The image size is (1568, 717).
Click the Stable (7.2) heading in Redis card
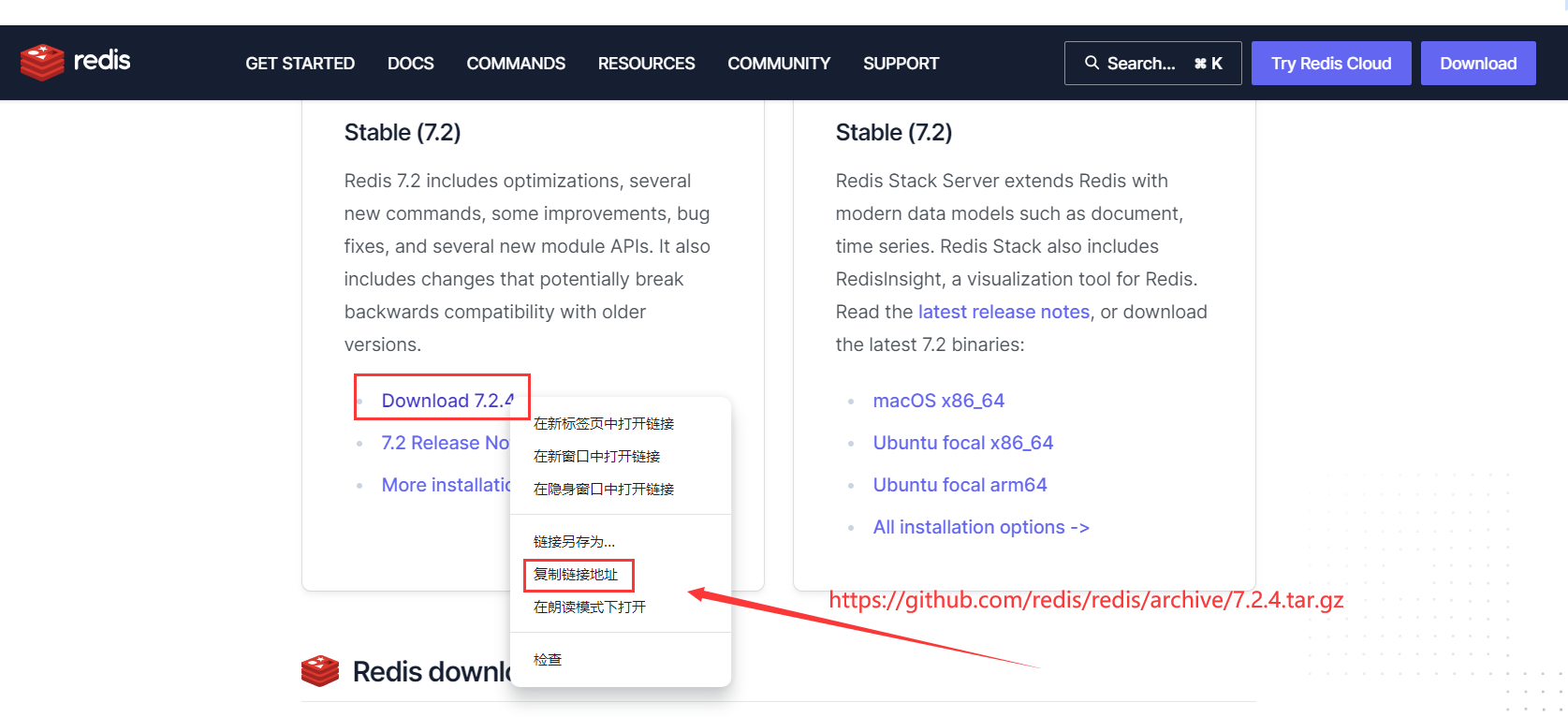click(403, 133)
